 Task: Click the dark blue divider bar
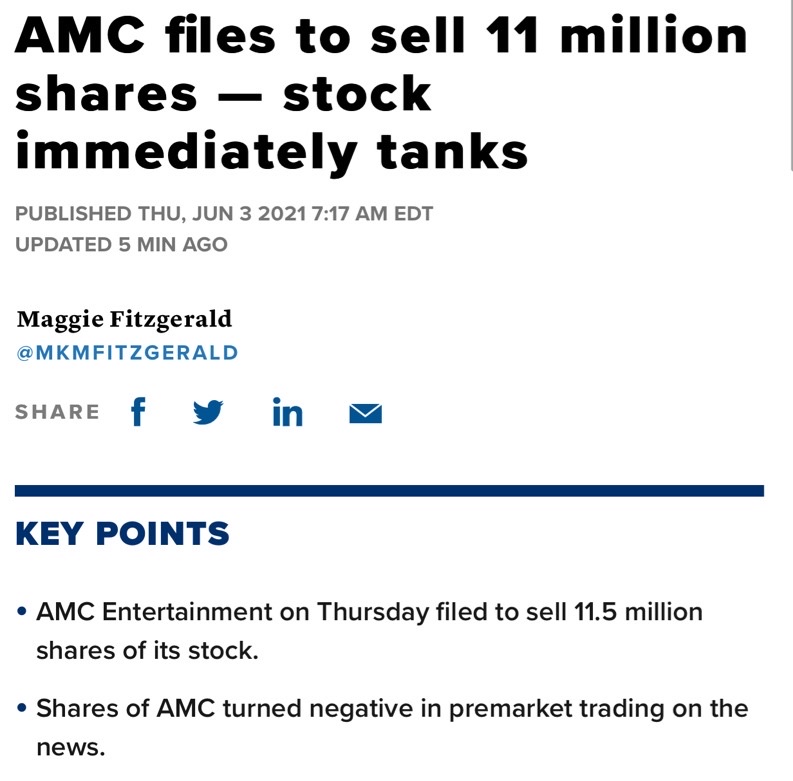tap(389, 491)
